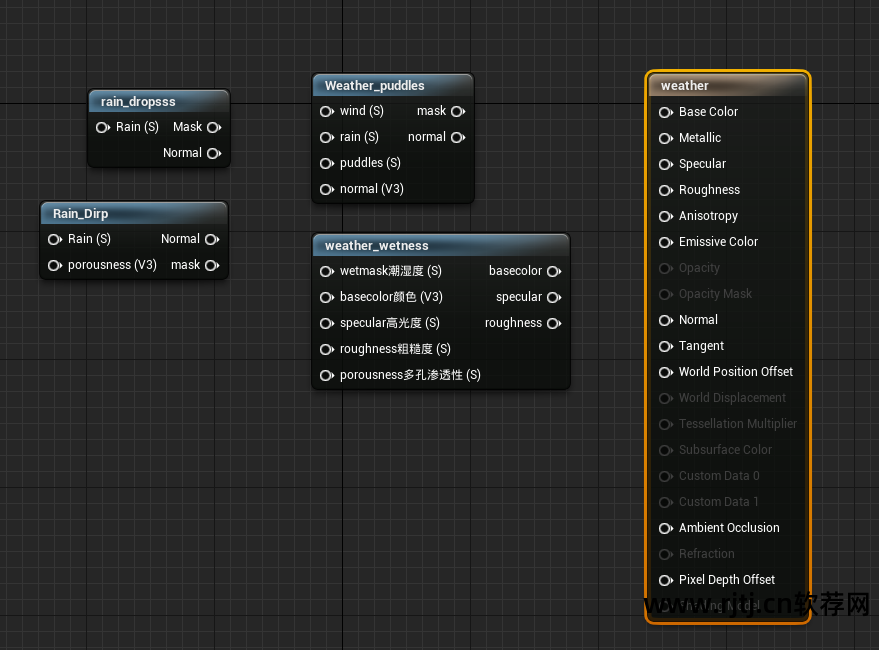Click the disabled Opacity pin

pyautogui.click(x=665, y=268)
